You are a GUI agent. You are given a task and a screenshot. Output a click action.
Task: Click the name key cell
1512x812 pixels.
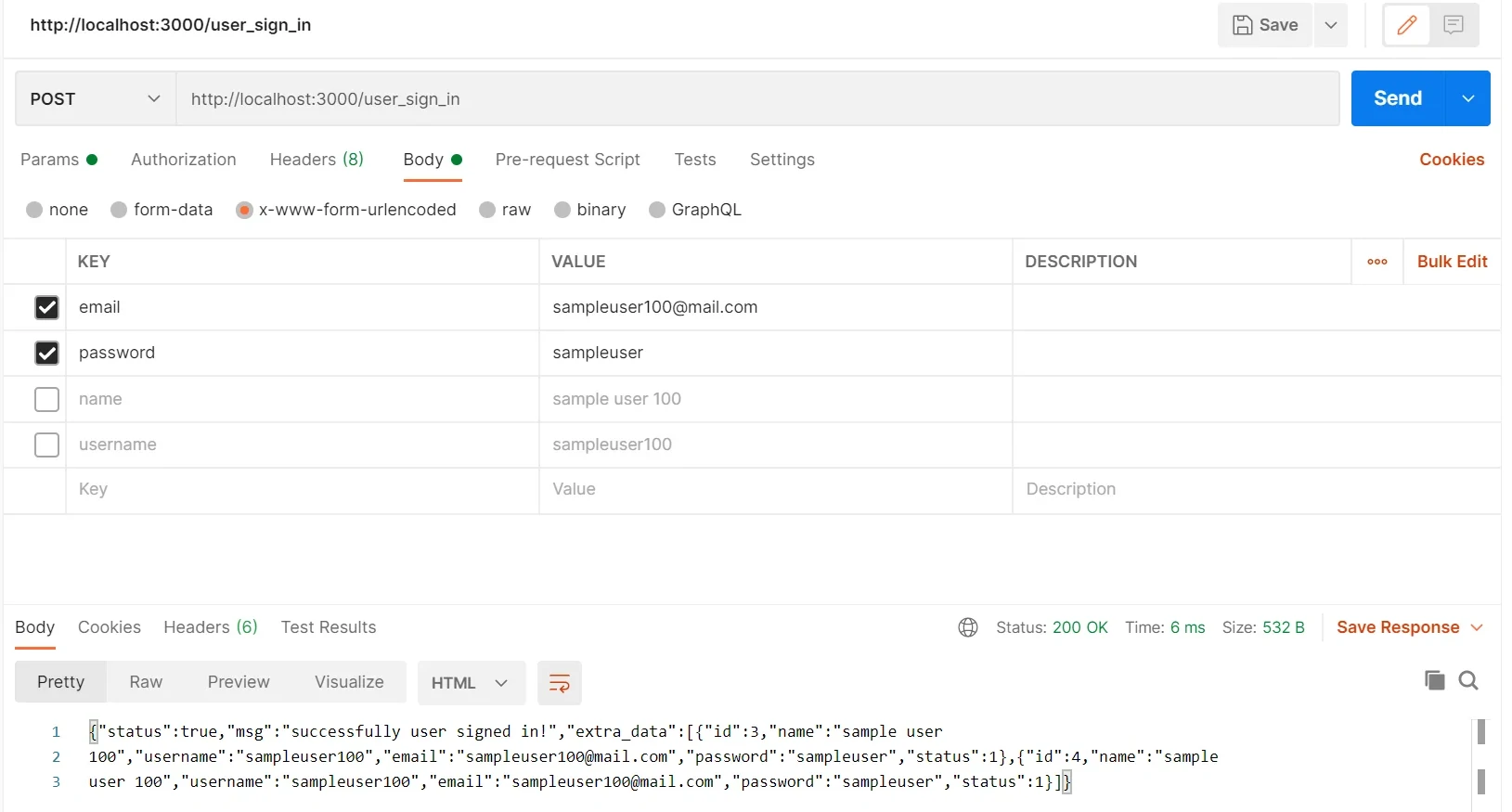[303, 399]
